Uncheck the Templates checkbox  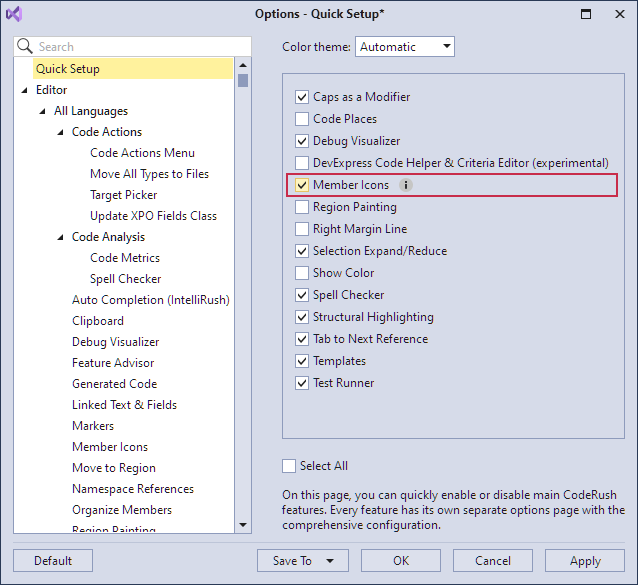[x=302, y=360]
